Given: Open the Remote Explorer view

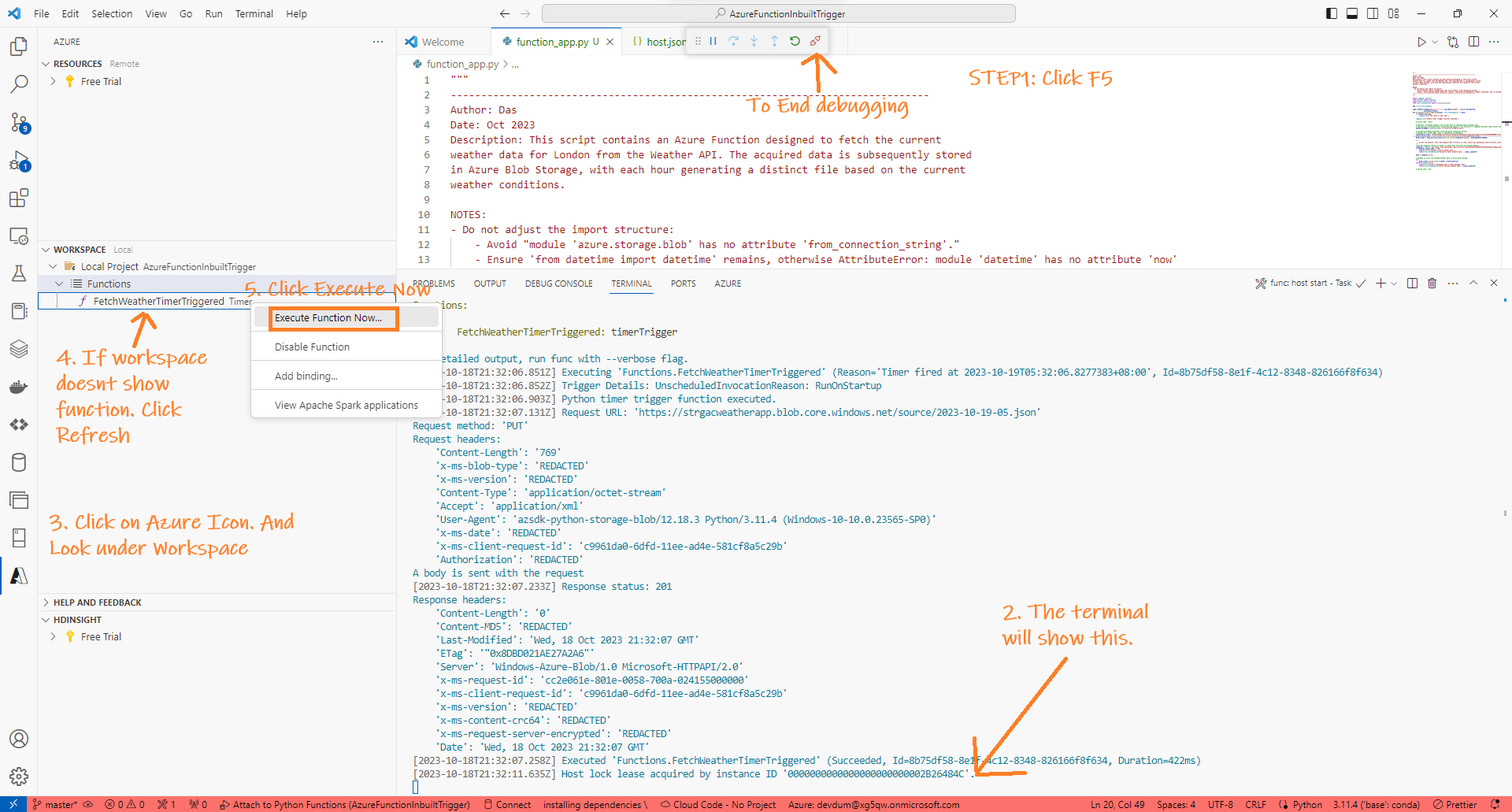Looking at the screenshot, I should coord(19,235).
